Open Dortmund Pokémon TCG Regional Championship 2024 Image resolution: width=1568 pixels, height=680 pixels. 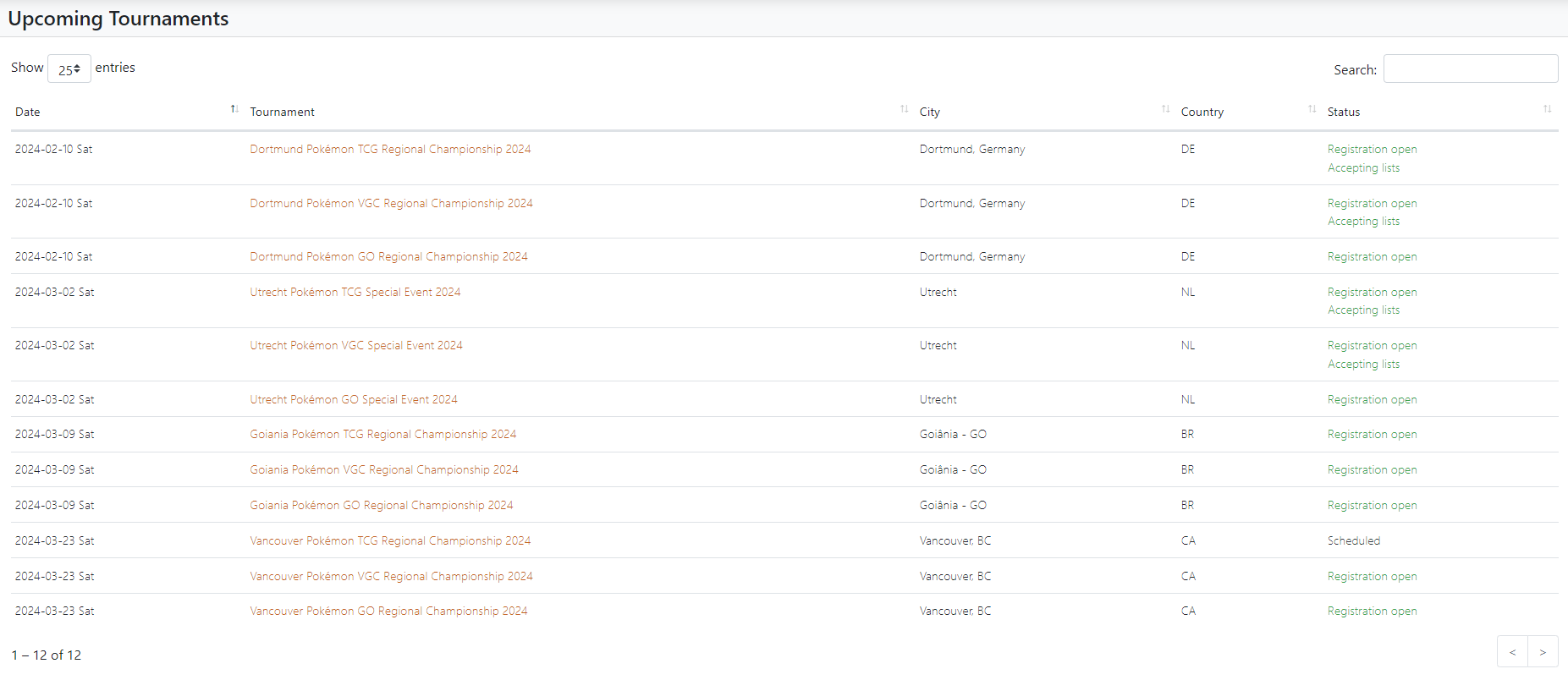point(390,150)
